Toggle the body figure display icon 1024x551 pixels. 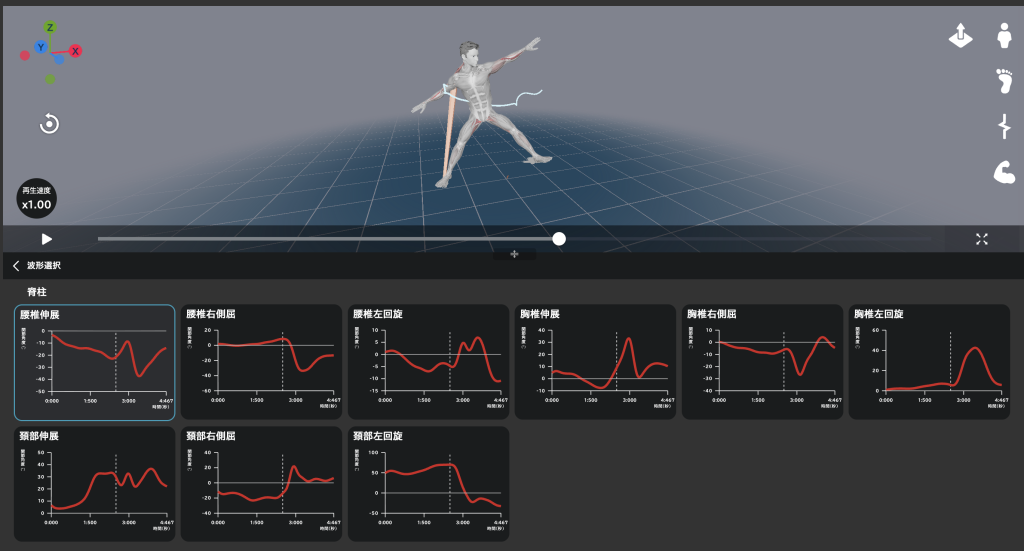tap(1005, 36)
